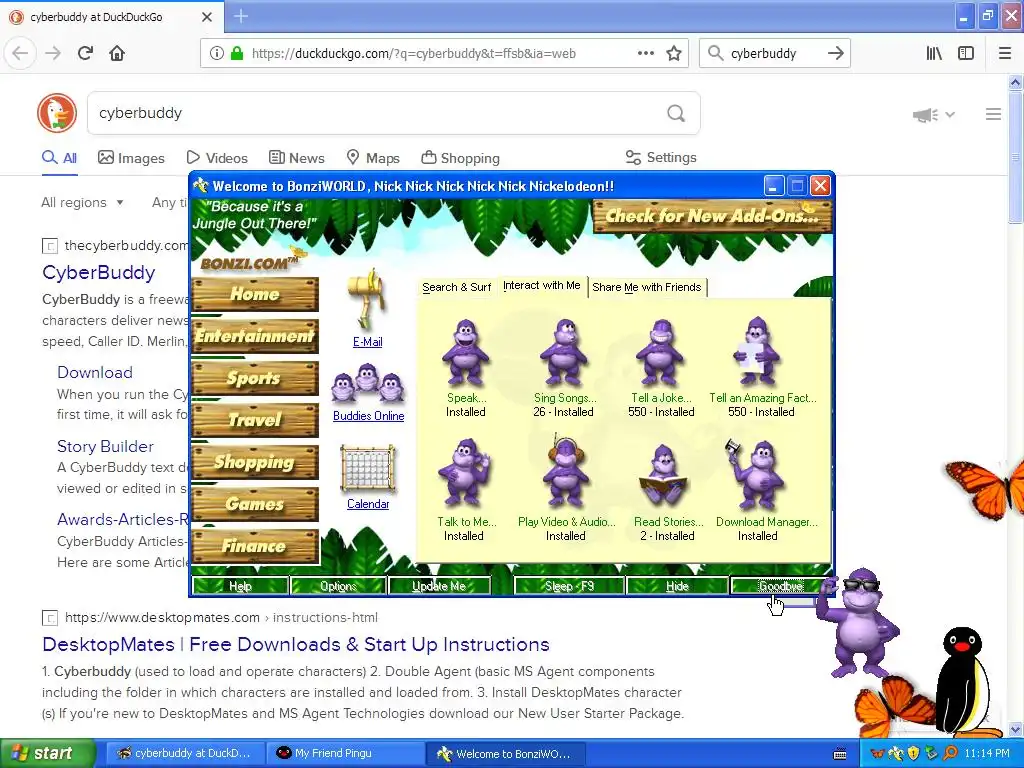The width and height of the screenshot is (1024, 768).
Task: Click the Travel wooden sign button
Action: point(255,420)
